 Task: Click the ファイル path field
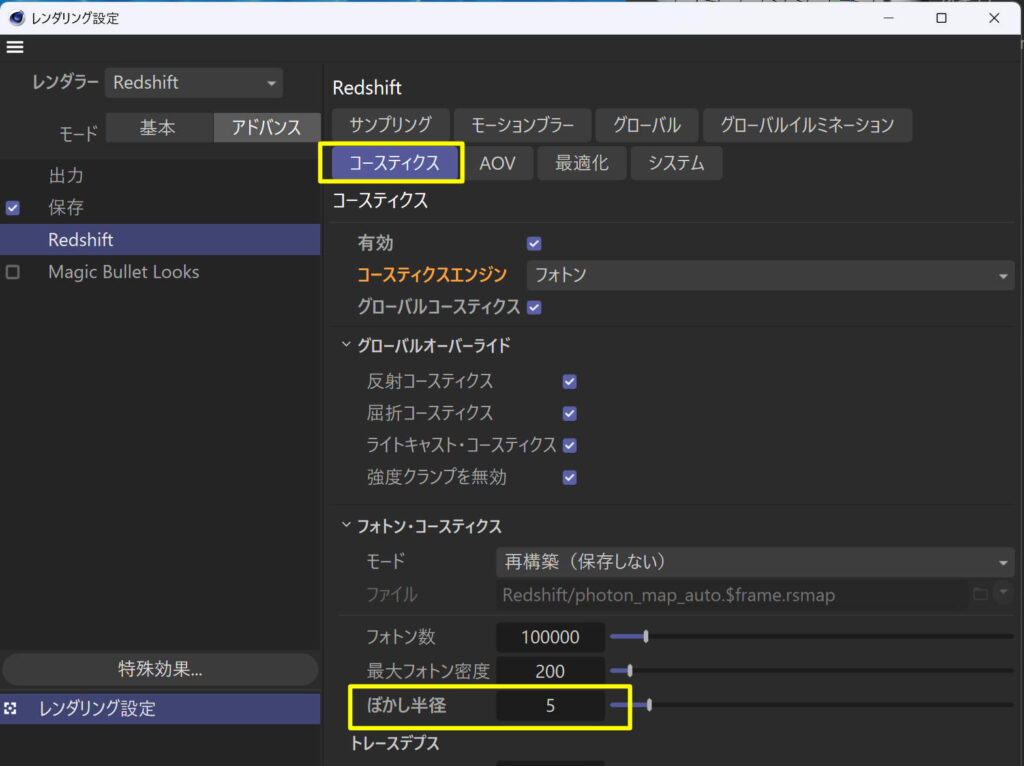coord(733,595)
